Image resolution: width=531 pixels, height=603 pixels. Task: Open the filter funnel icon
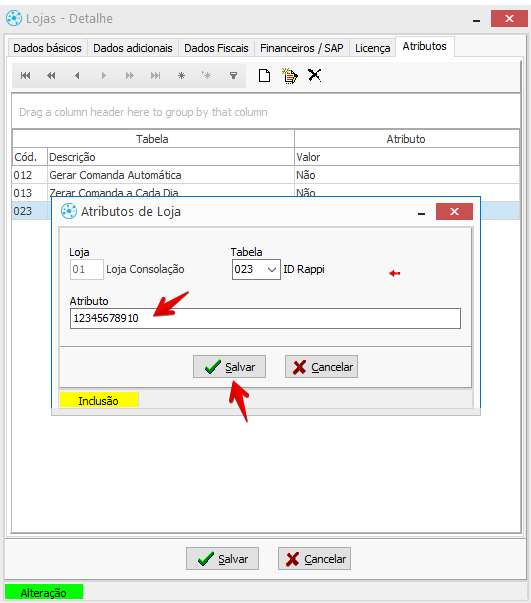233,76
